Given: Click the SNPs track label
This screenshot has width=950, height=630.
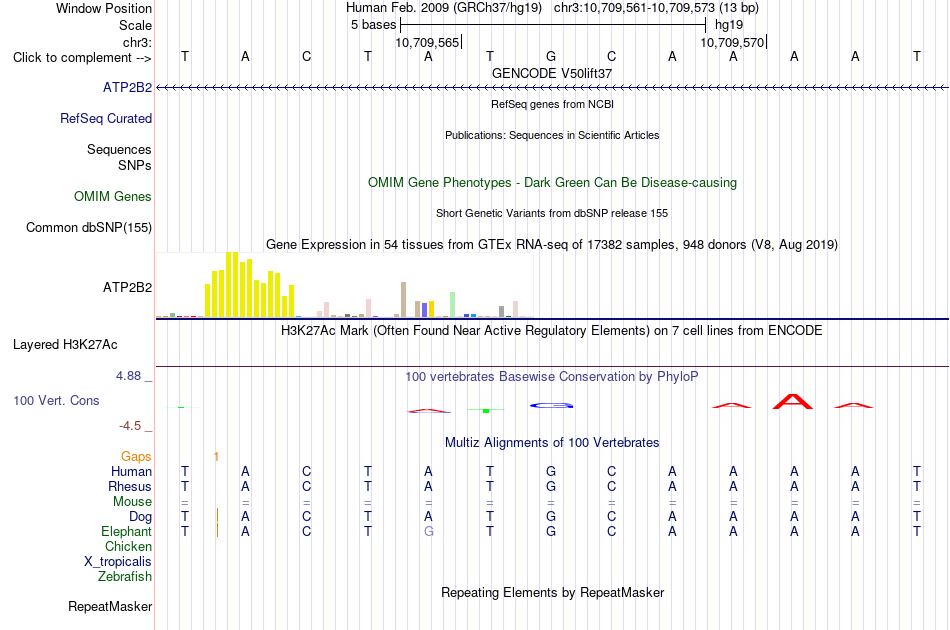Looking at the screenshot, I should pos(135,165).
